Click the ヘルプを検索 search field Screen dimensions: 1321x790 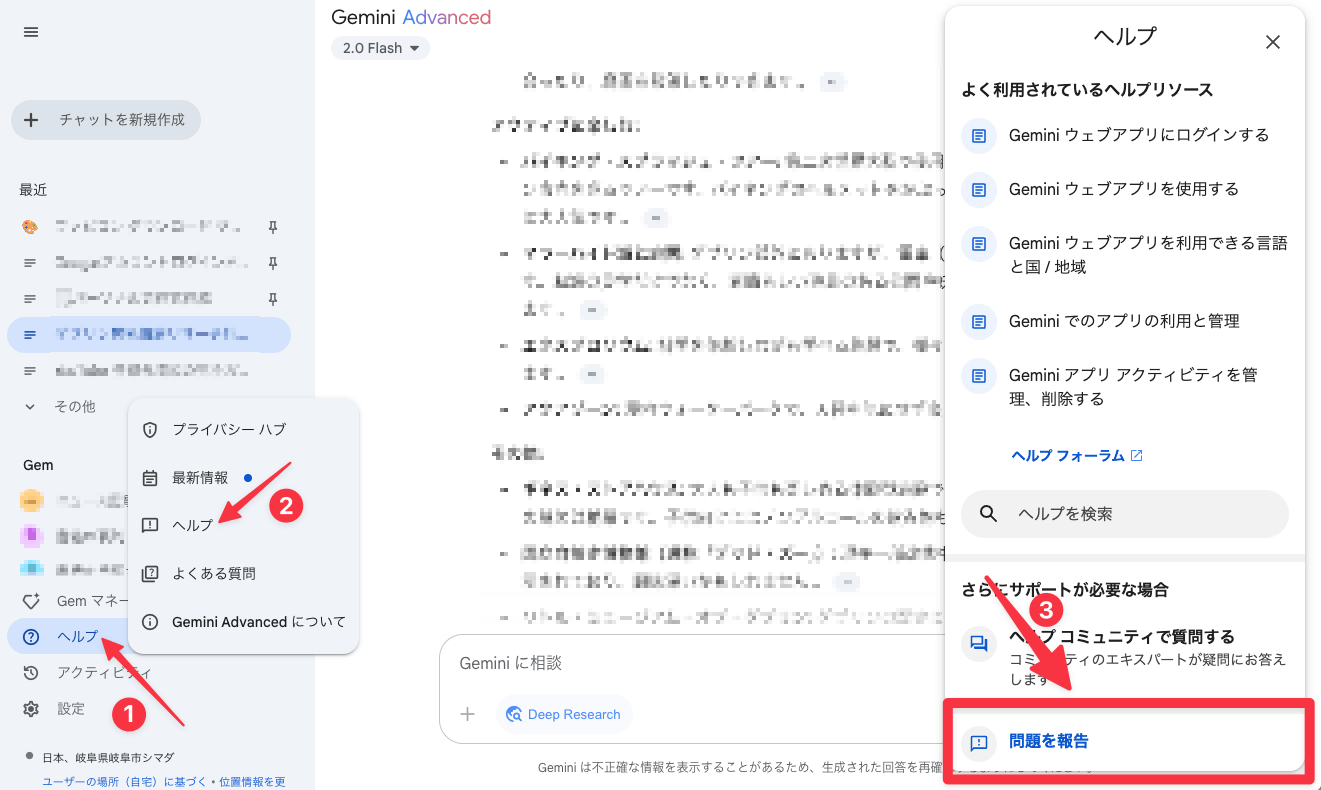1125,514
